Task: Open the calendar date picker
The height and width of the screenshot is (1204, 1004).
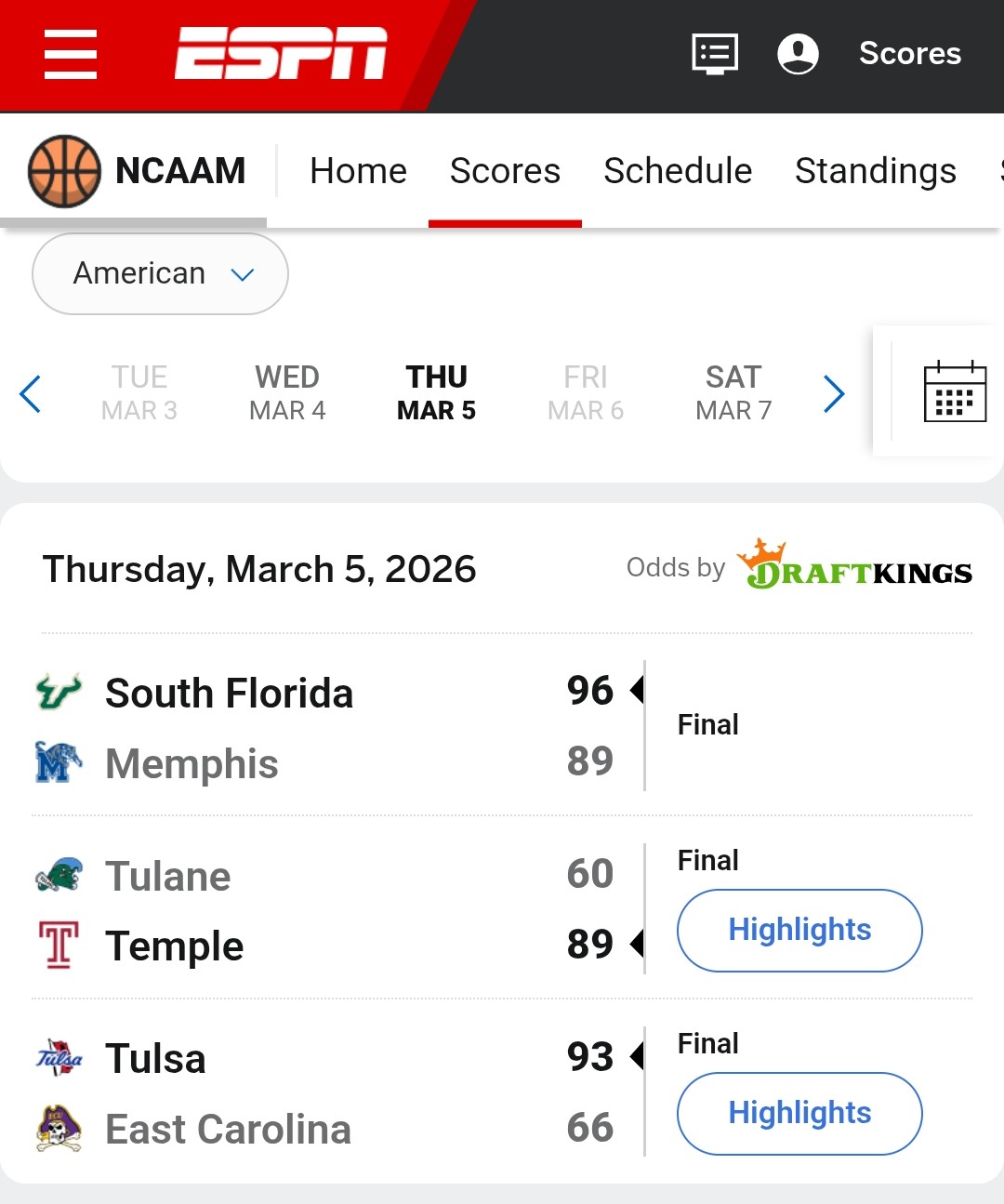Action: [955, 391]
